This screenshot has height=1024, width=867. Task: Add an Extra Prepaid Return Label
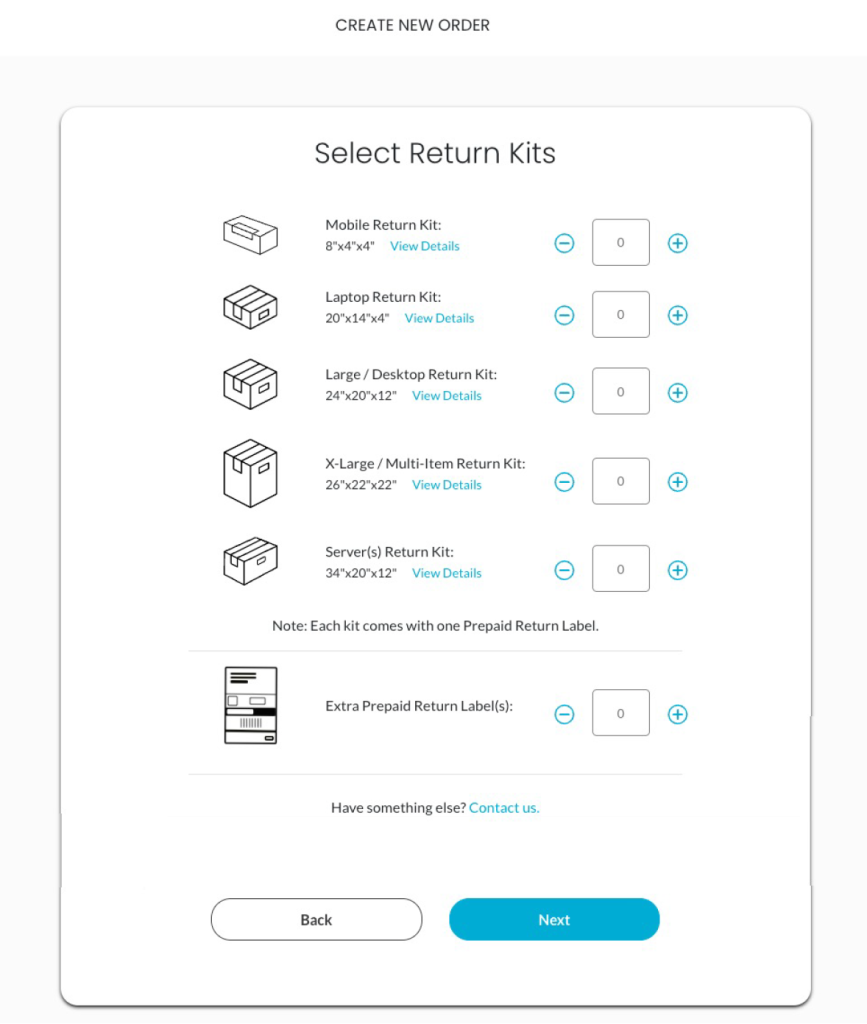point(677,714)
